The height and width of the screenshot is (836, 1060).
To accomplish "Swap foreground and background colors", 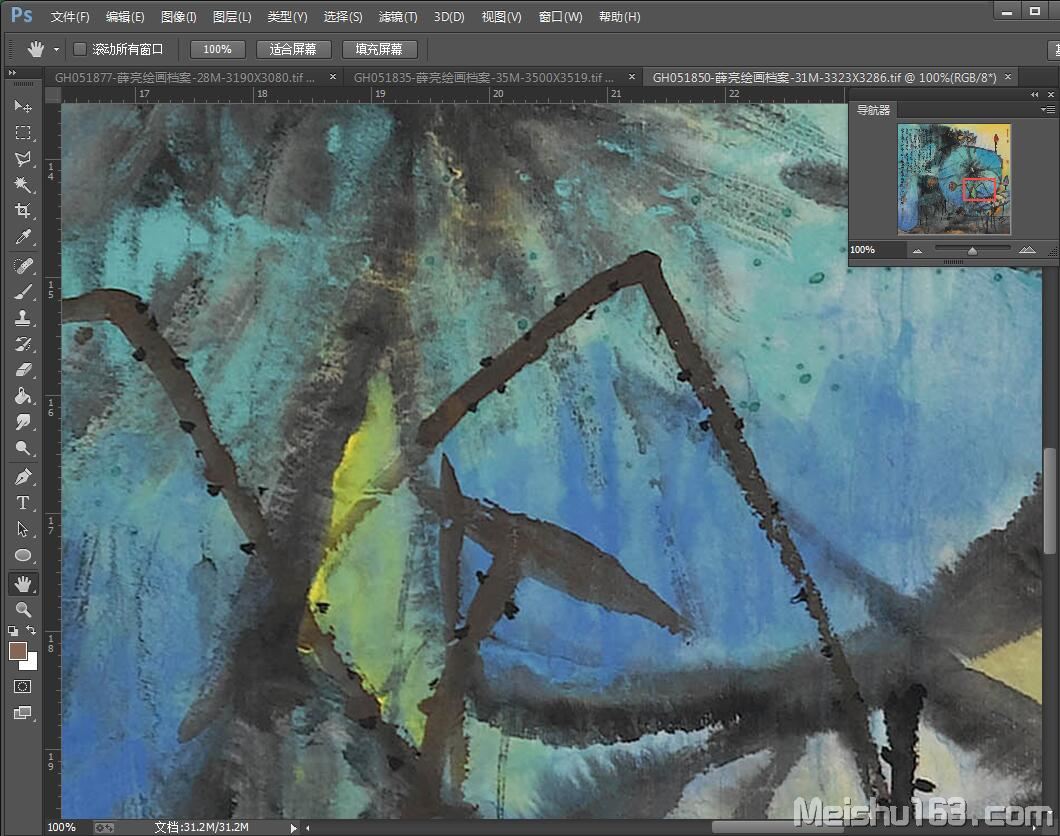I will 31,631.
